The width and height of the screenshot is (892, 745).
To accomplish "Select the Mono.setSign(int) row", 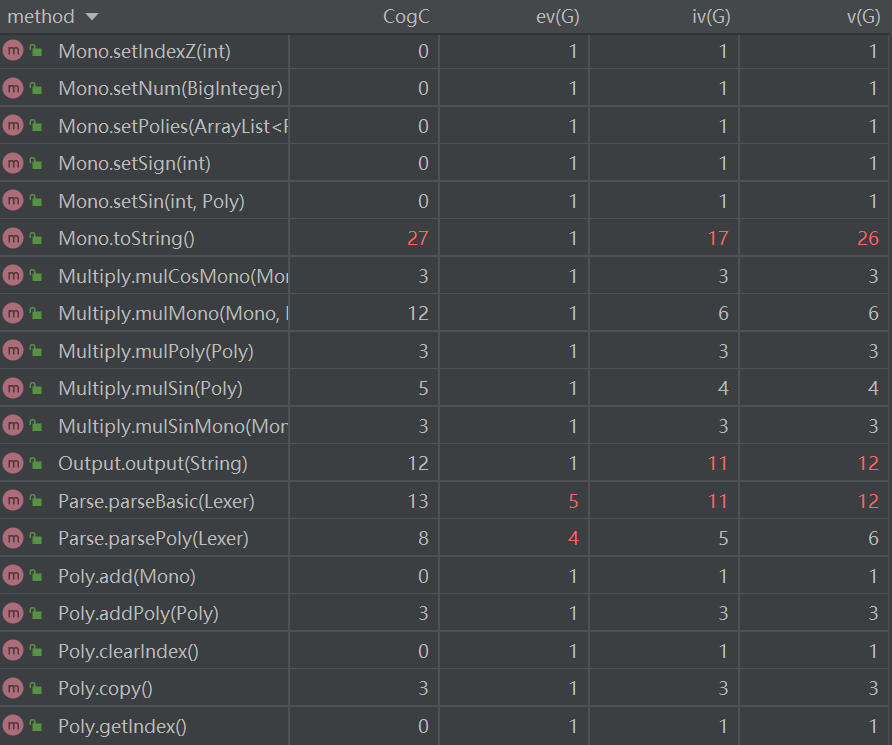I will (x=446, y=164).
